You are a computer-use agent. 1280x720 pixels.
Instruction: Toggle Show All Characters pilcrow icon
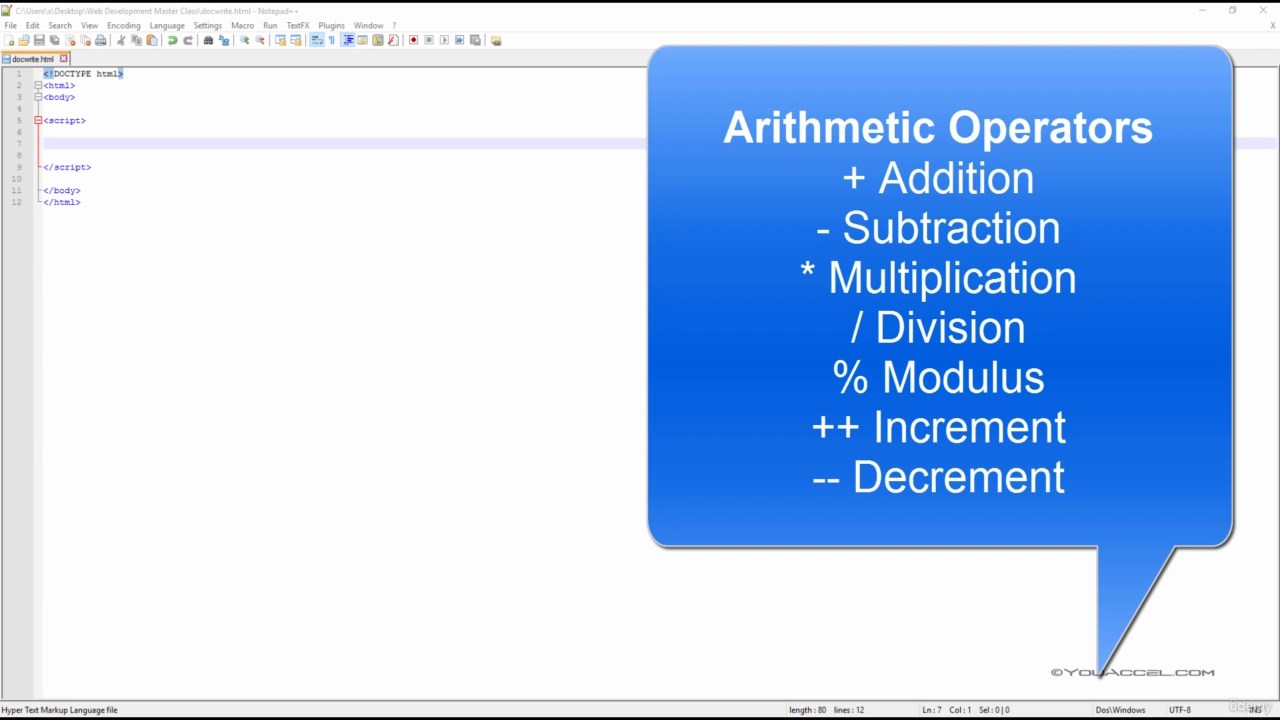pyautogui.click(x=331, y=40)
